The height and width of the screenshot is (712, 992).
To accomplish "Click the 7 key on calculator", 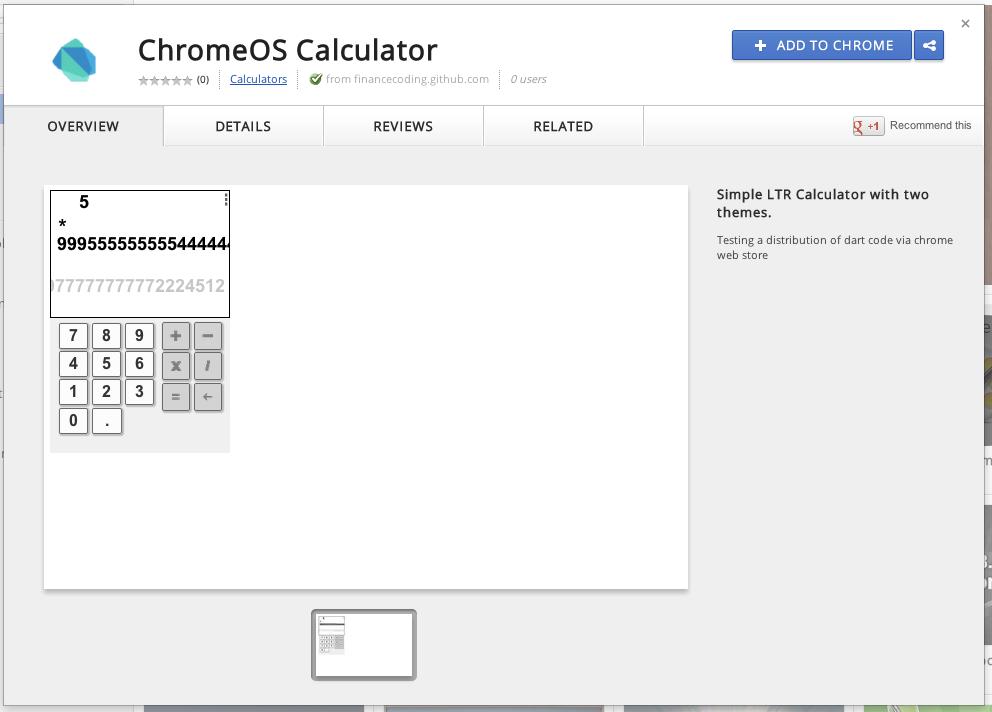I will click(x=73, y=335).
